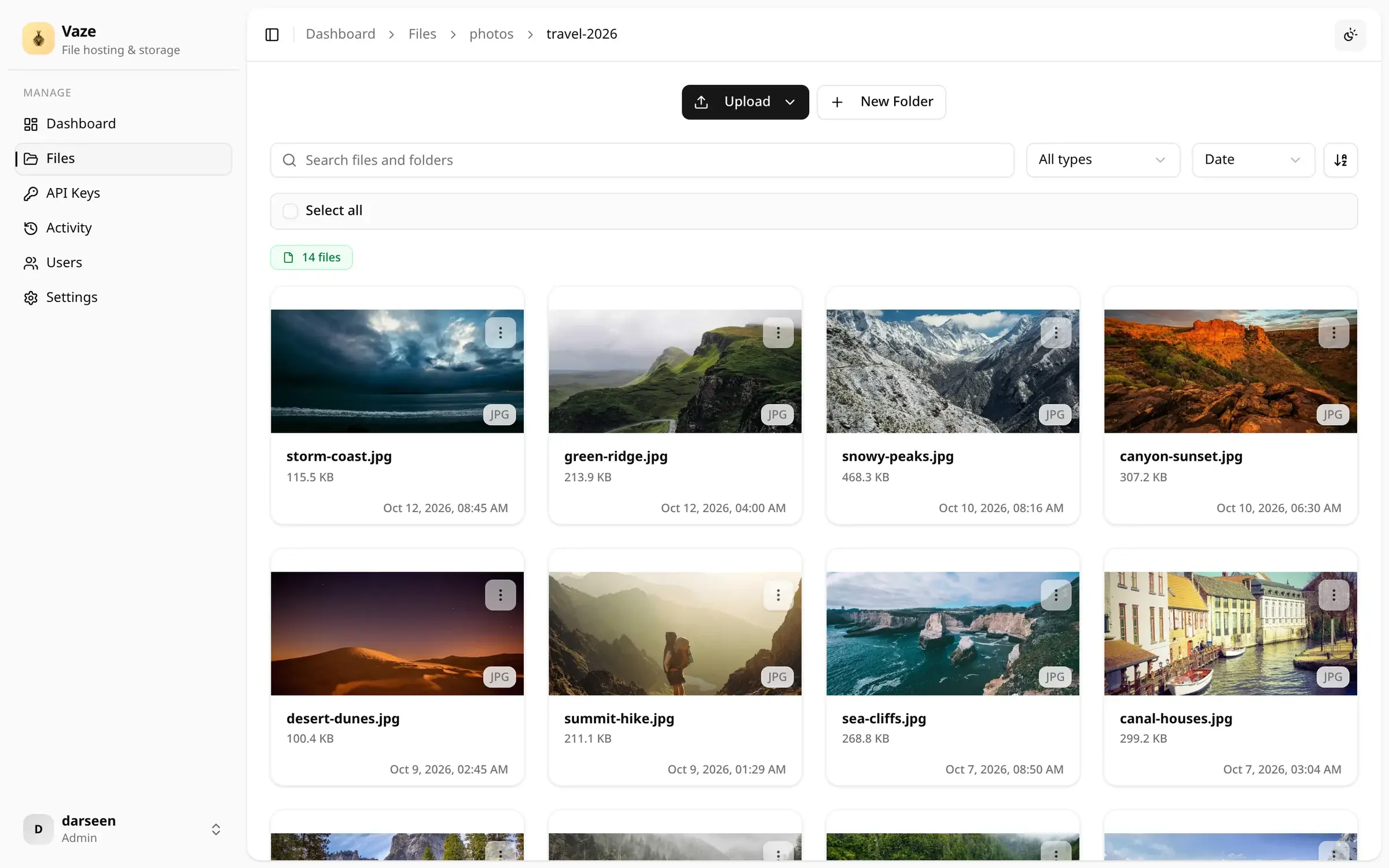Screen dimensions: 1389x868
Task: Open the snowy-peaks.jpg thumbnail
Action: click(x=953, y=371)
